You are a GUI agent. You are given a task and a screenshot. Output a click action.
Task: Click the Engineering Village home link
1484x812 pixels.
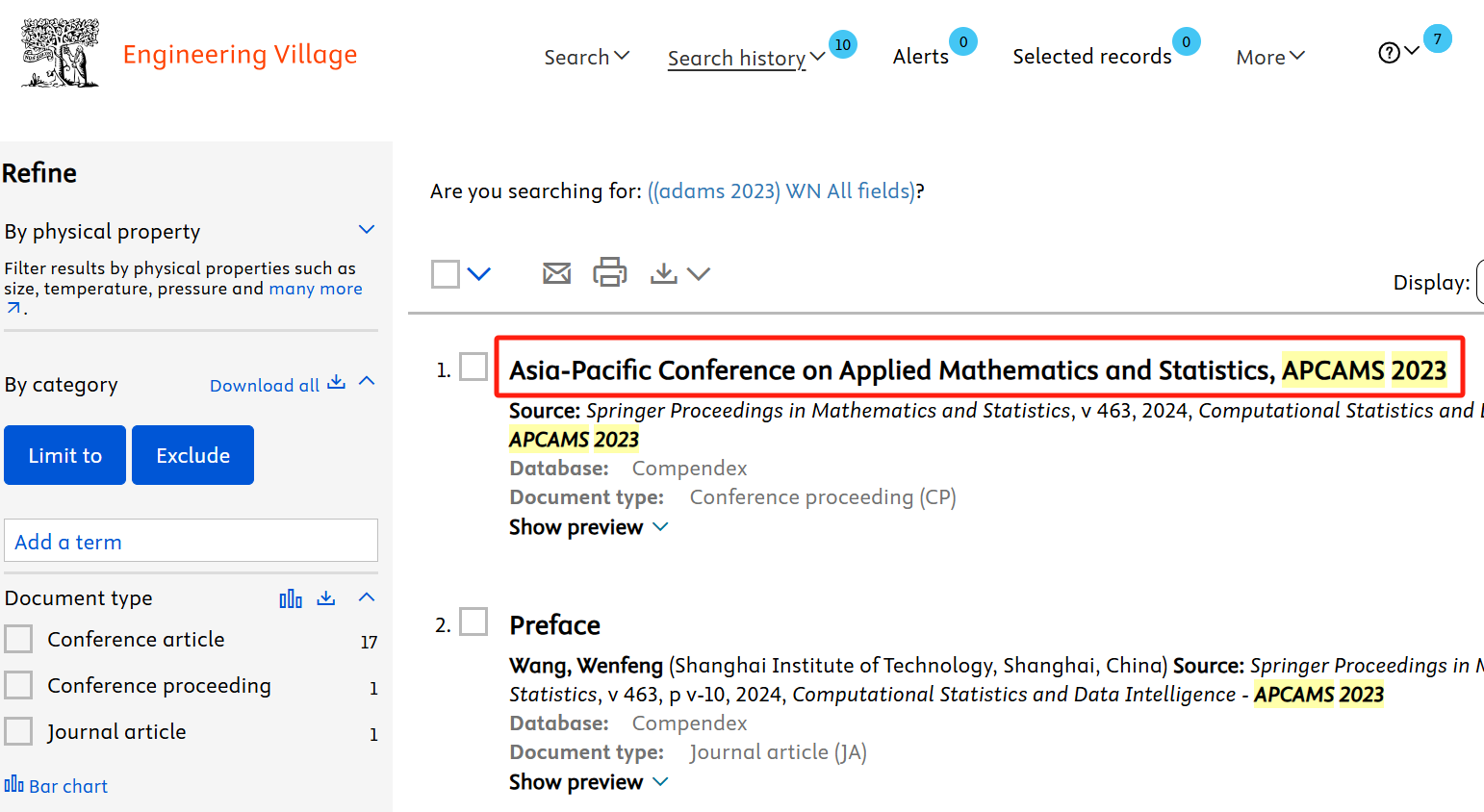(x=240, y=55)
